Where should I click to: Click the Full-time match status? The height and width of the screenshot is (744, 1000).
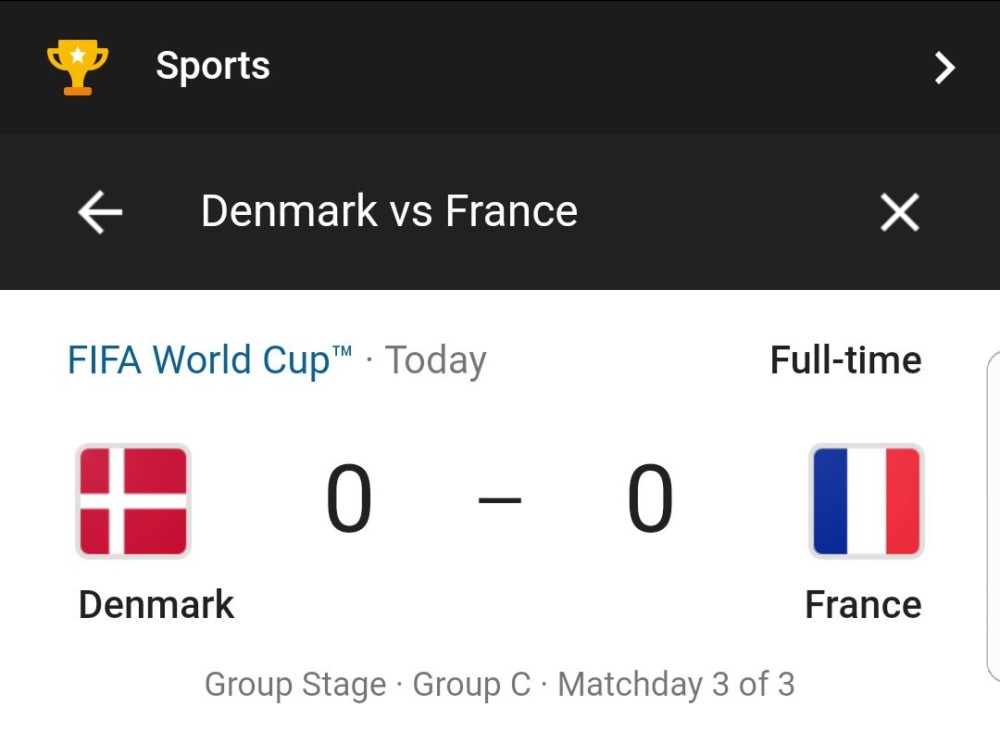(x=846, y=360)
